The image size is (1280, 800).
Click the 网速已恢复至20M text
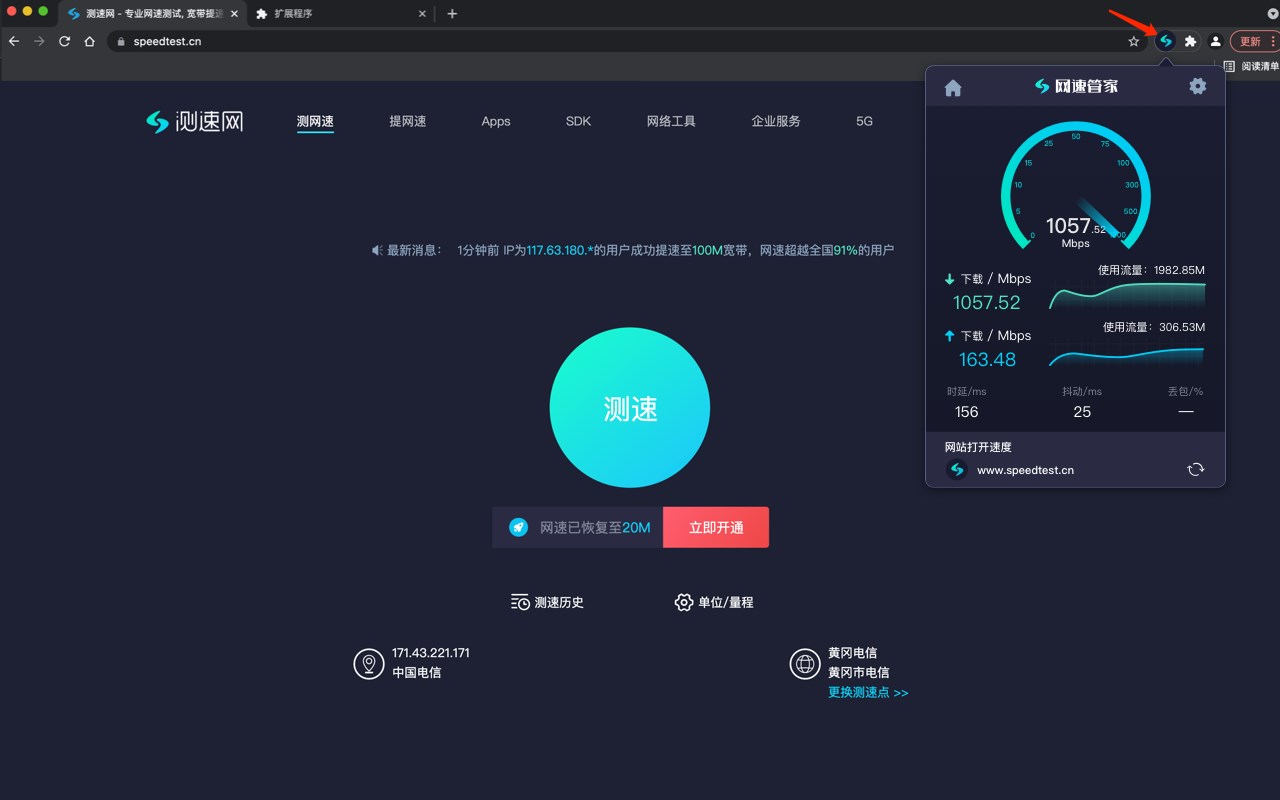pos(595,527)
